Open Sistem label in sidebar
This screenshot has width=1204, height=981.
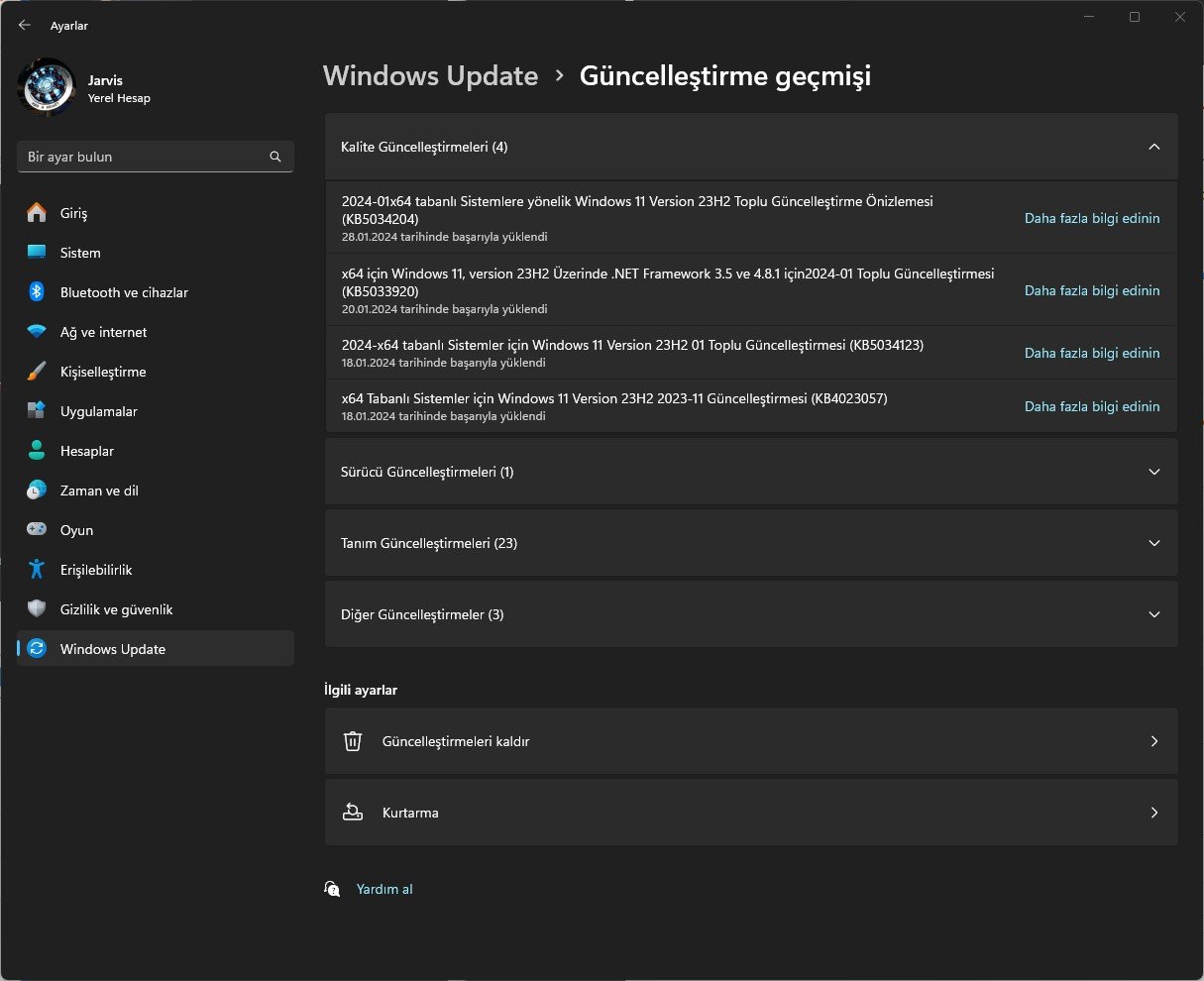coord(80,253)
